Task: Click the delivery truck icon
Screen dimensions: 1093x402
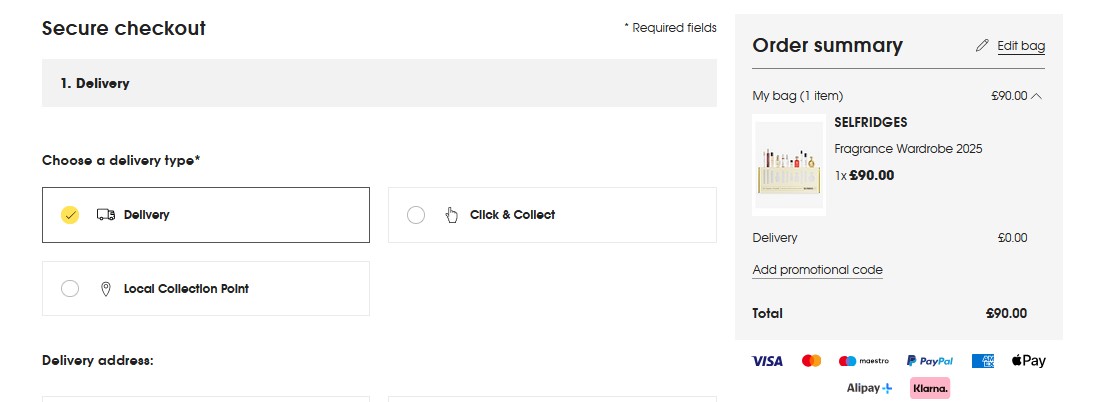Action: click(106, 215)
